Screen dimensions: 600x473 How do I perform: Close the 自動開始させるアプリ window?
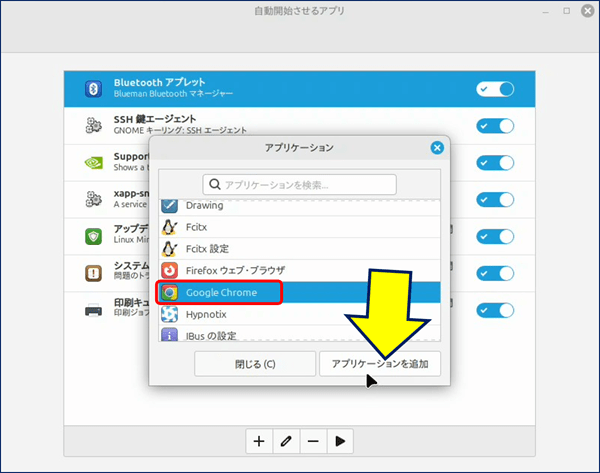tap(588, 11)
